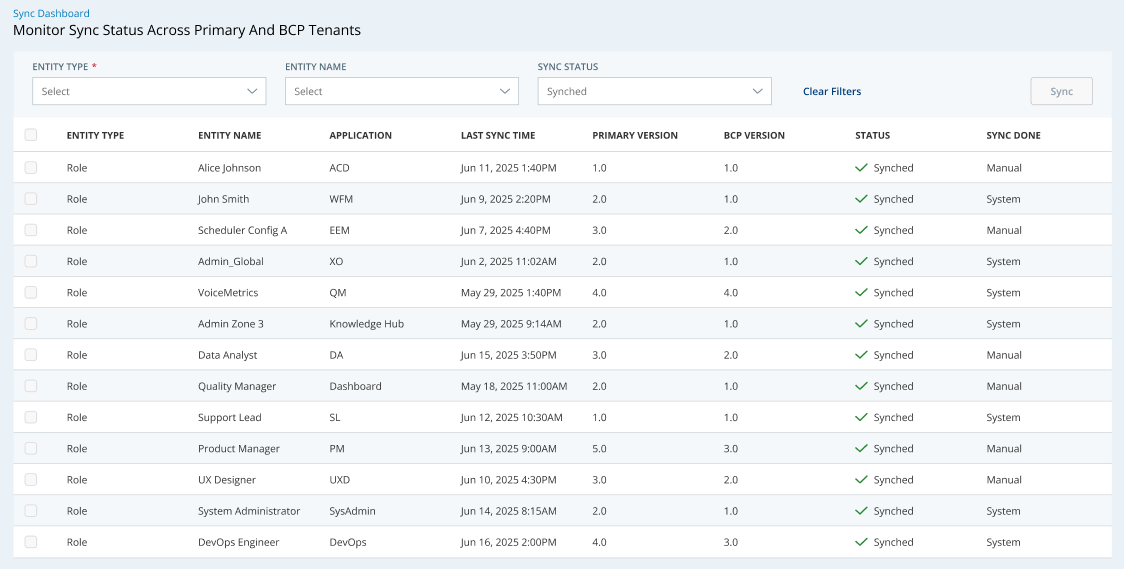Click the Clear Filters link
This screenshot has width=1124, height=569.
click(x=831, y=91)
